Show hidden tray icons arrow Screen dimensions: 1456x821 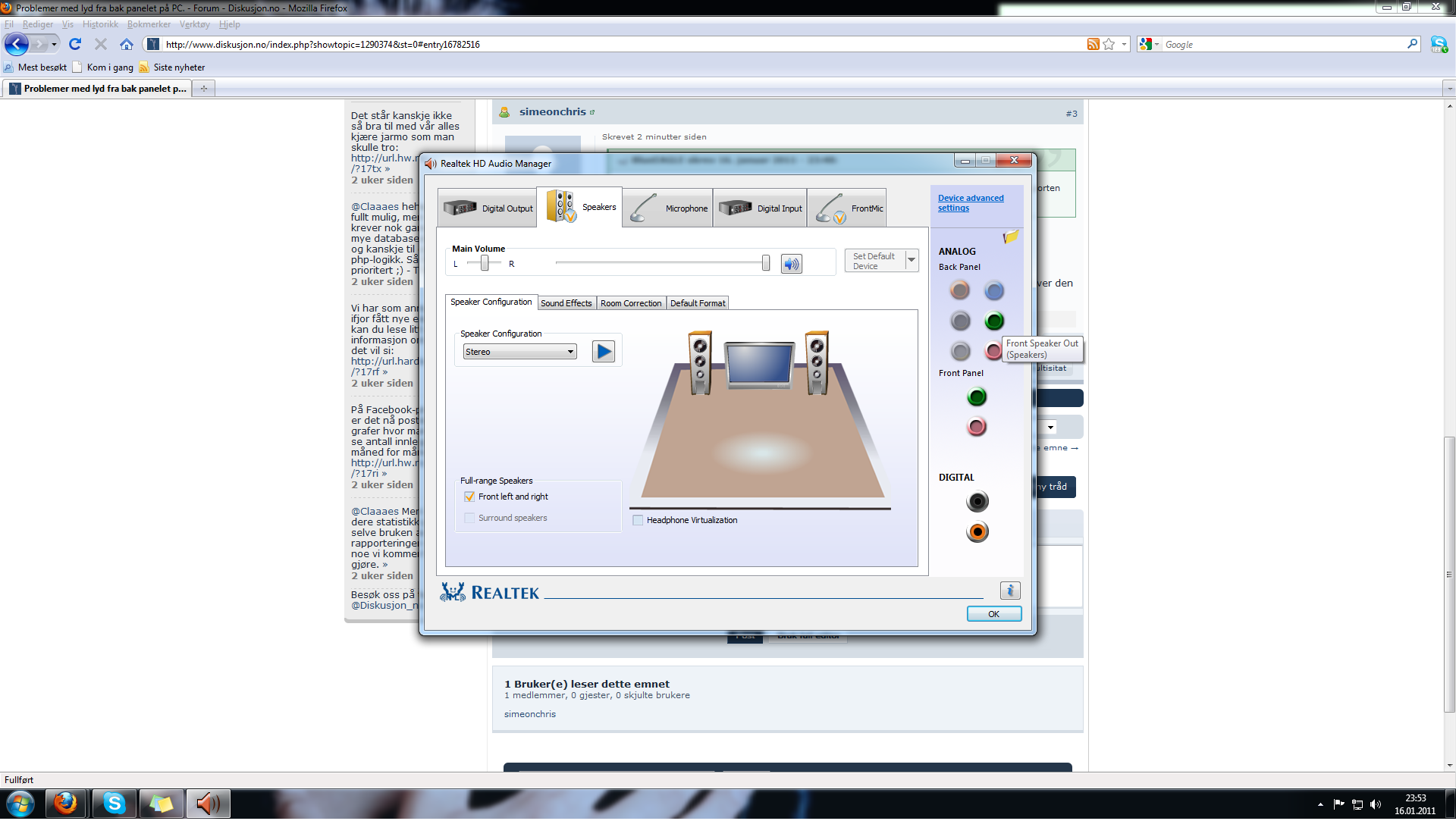point(1320,804)
